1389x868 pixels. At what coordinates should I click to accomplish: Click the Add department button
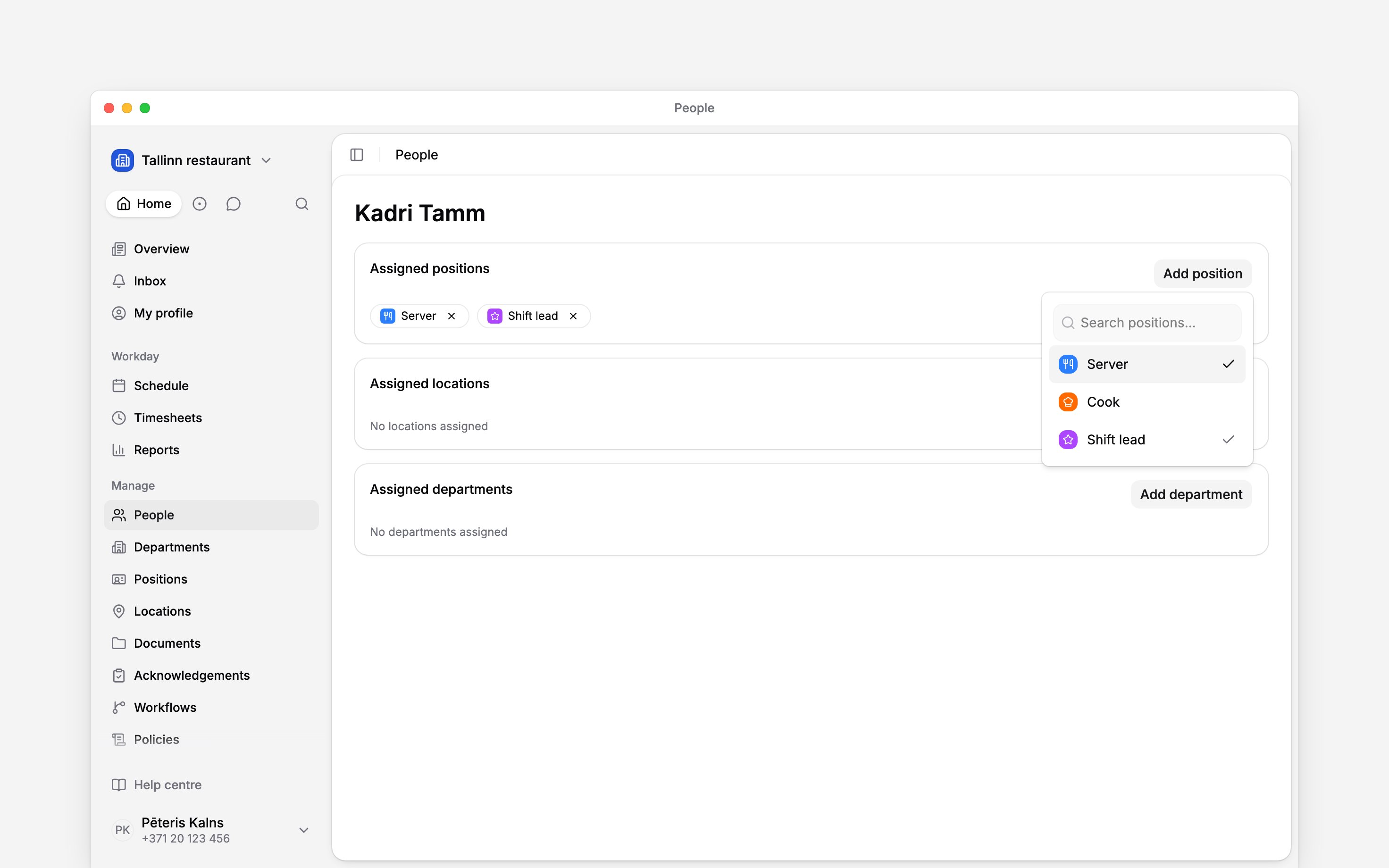tap(1191, 494)
